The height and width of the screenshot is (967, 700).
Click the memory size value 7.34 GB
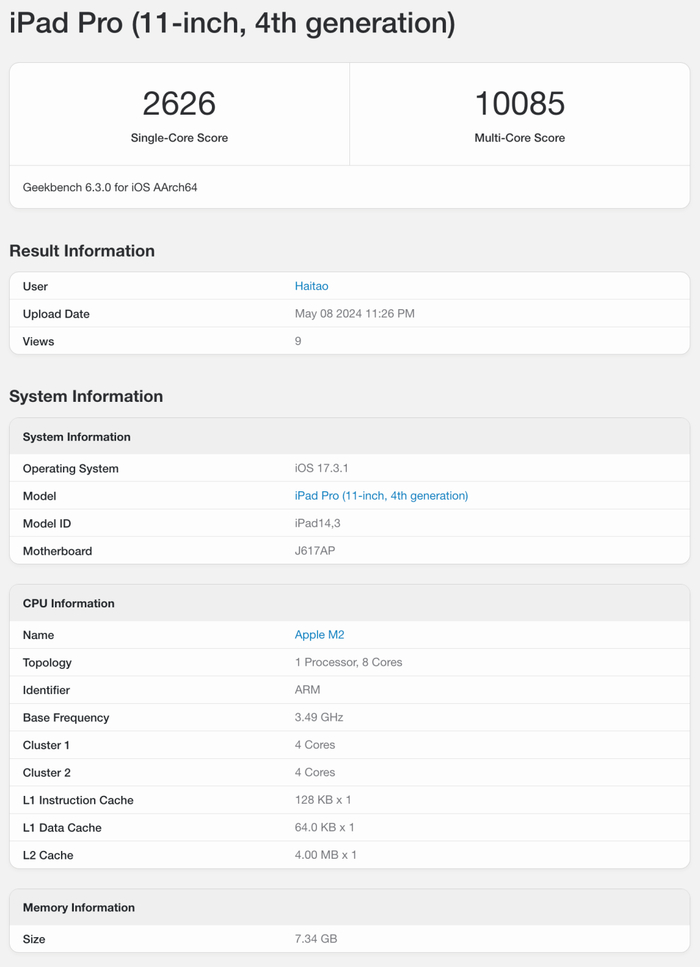pos(316,939)
